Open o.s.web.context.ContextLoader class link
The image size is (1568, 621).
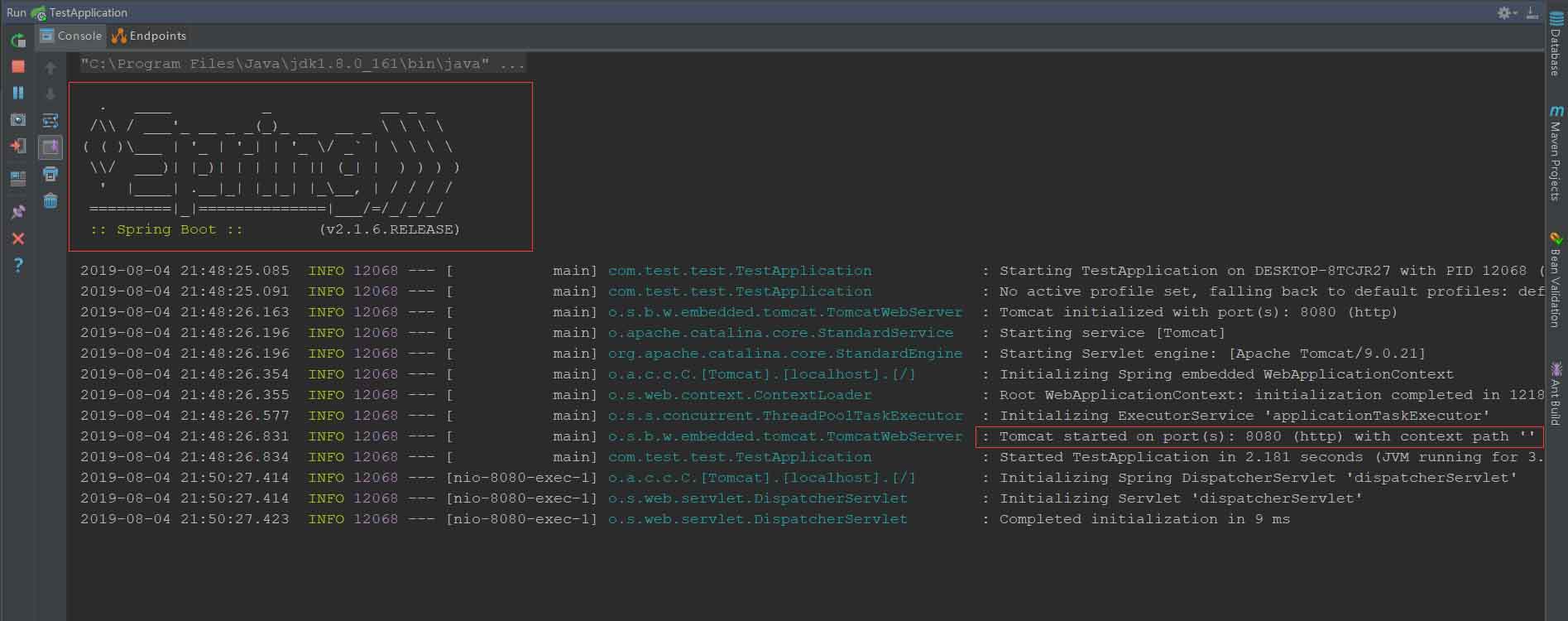point(740,395)
